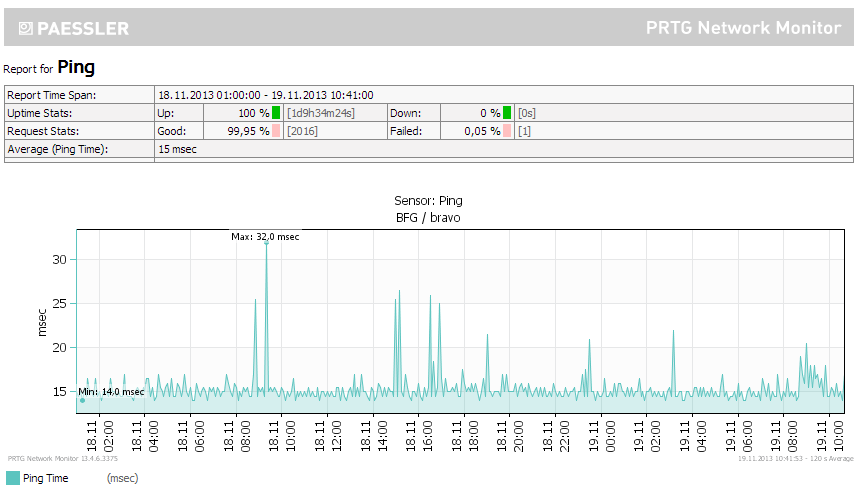The height and width of the screenshot is (489, 857).
Task: Click the 15 y-axis tick label
Action: [x=59, y=392]
